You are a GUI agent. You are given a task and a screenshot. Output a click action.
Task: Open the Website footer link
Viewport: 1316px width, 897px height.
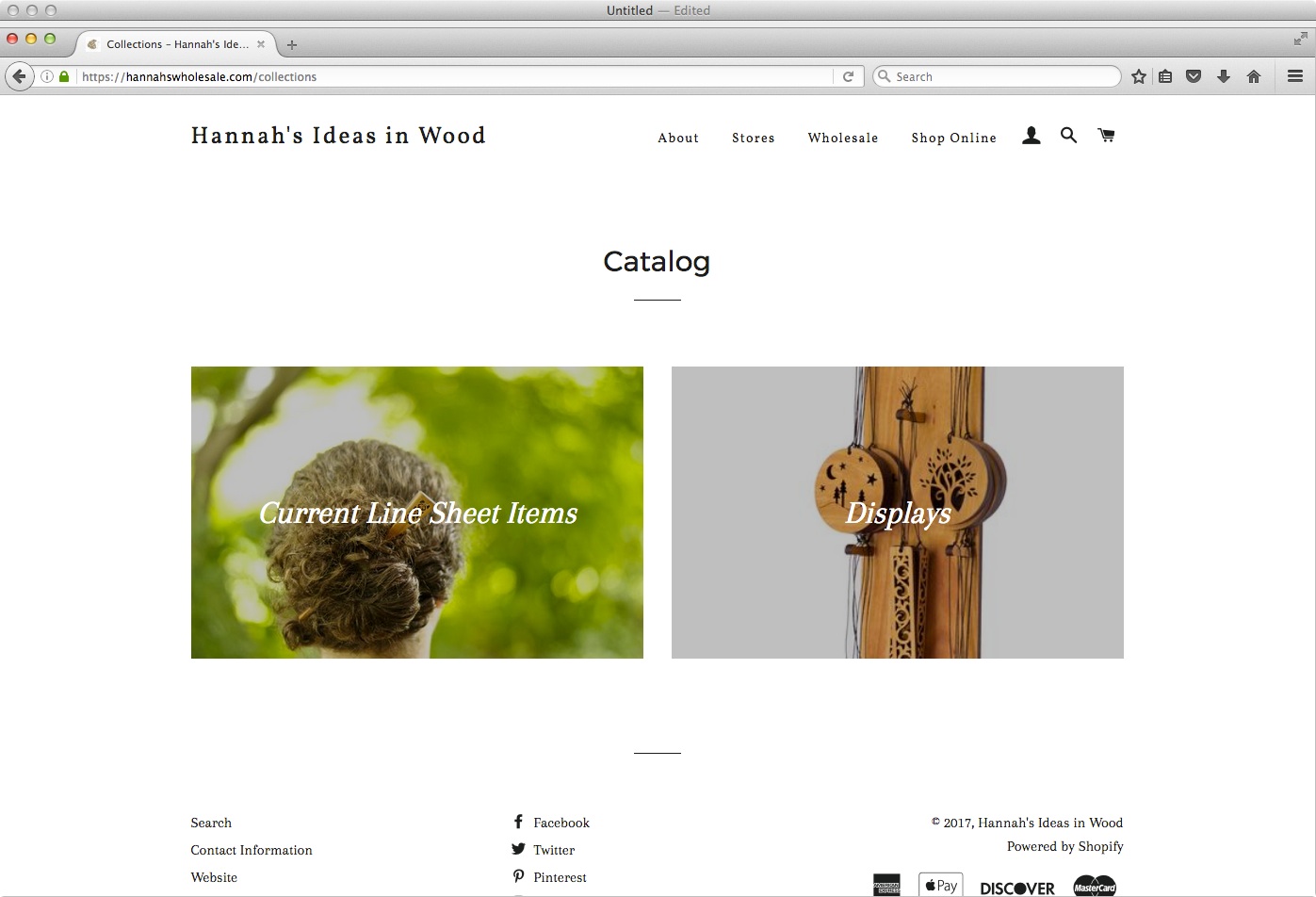pos(214,877)
